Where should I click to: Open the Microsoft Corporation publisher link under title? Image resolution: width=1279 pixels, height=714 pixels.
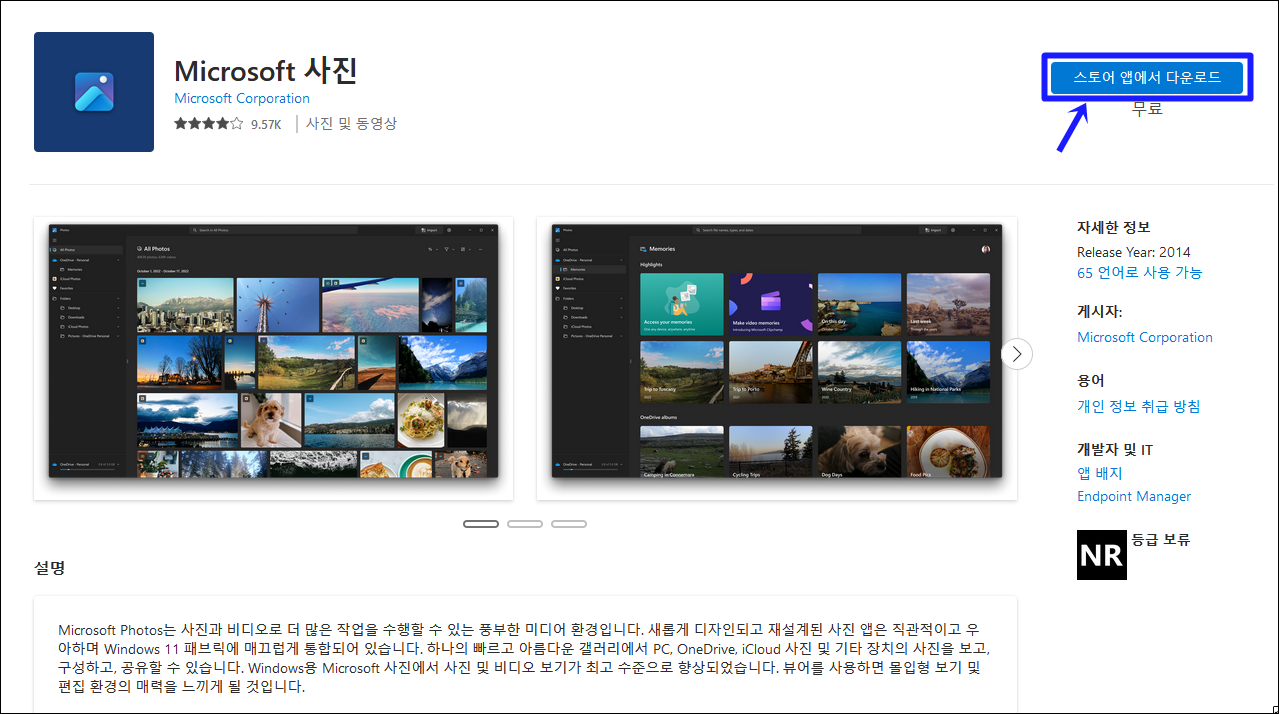click(x=242, y=98)
